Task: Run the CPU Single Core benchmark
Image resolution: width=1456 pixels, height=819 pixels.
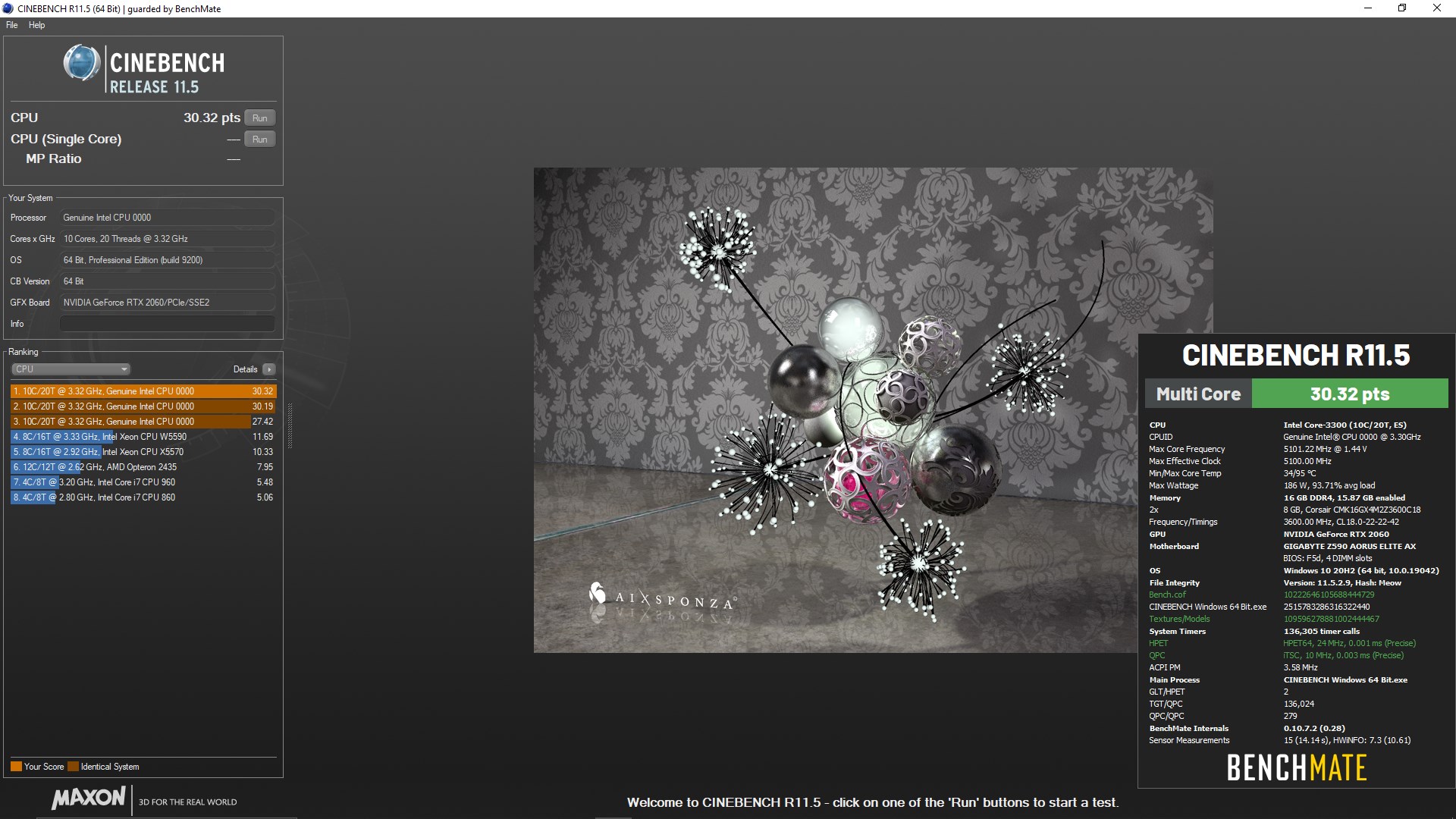Action: coord(260,140)
